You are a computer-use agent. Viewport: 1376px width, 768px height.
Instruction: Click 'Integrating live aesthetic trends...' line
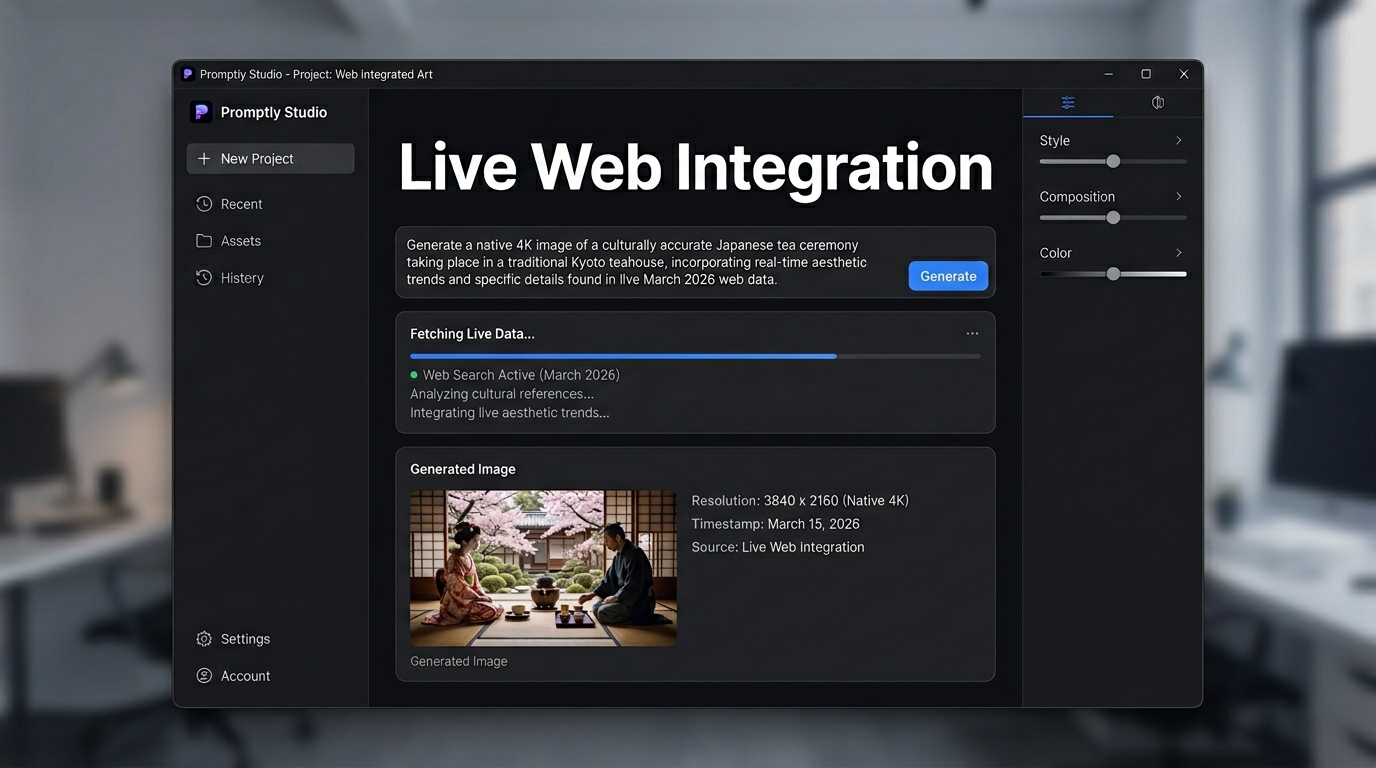[x=510, y=413]
